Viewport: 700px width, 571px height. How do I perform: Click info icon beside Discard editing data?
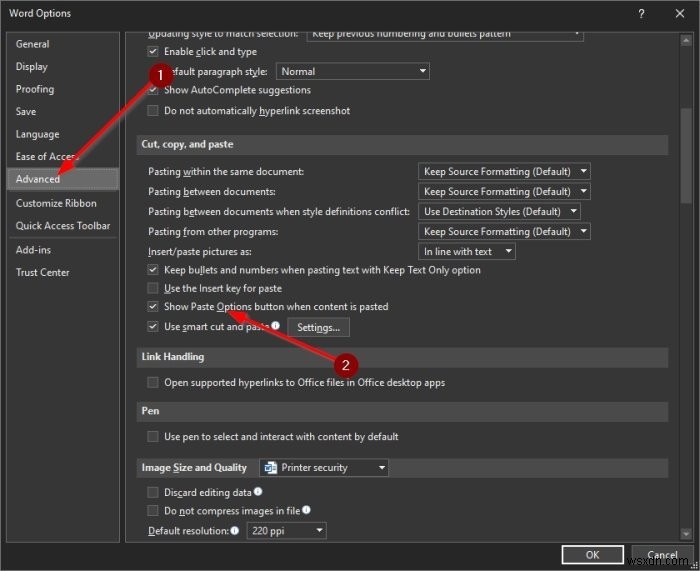coord(258,492)
